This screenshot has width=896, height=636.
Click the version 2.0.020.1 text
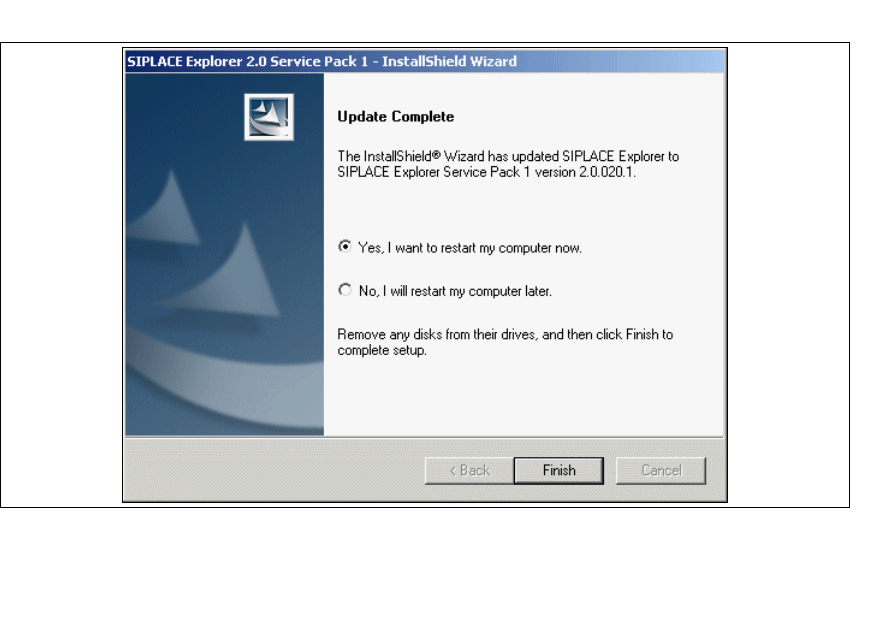tap(585, 172)
